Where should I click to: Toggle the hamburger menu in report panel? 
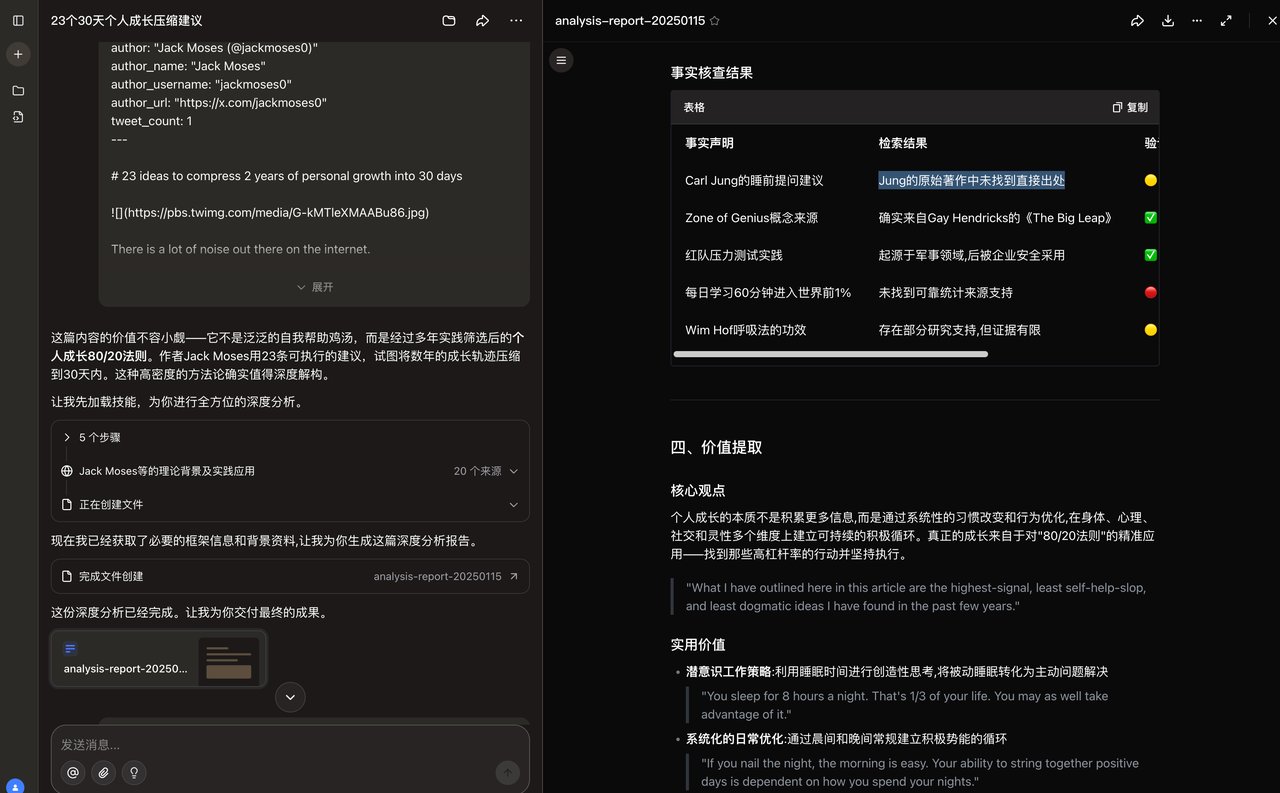(561, 60)
